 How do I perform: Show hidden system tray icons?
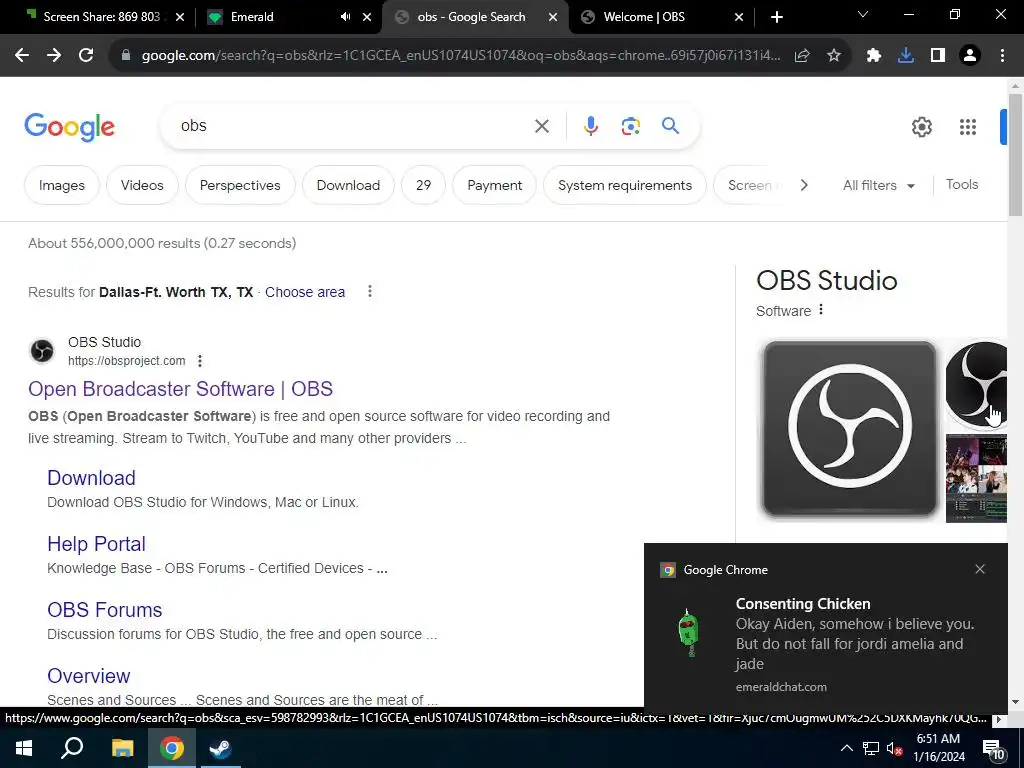(x=846, y=748)
